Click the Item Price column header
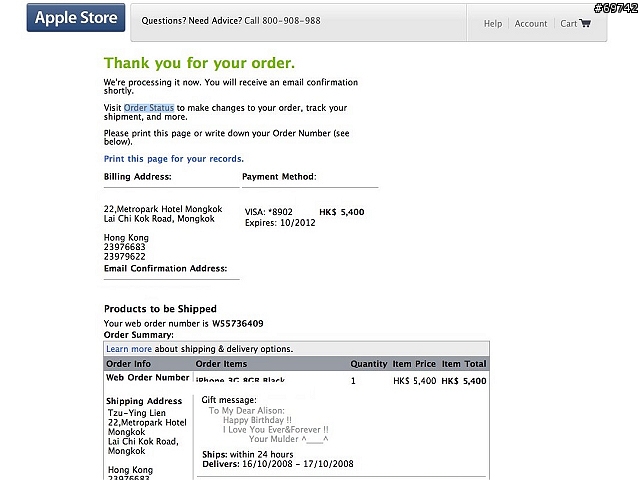This screenshot has width=640, height=480. (414, 364)
